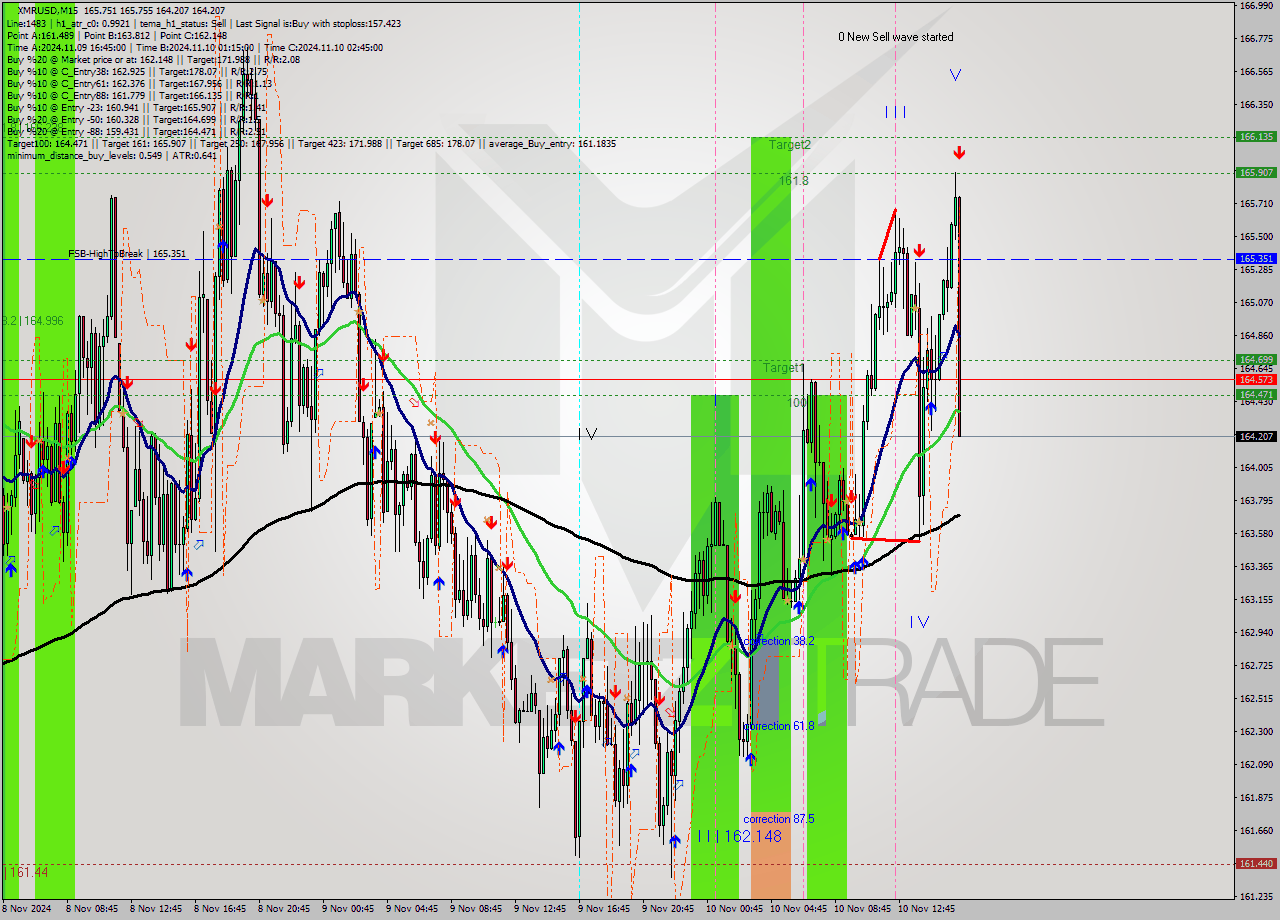Click the '10 Nov 00:45' time axis label
The width and height of the screenshot is (1280, 920).
735,909
